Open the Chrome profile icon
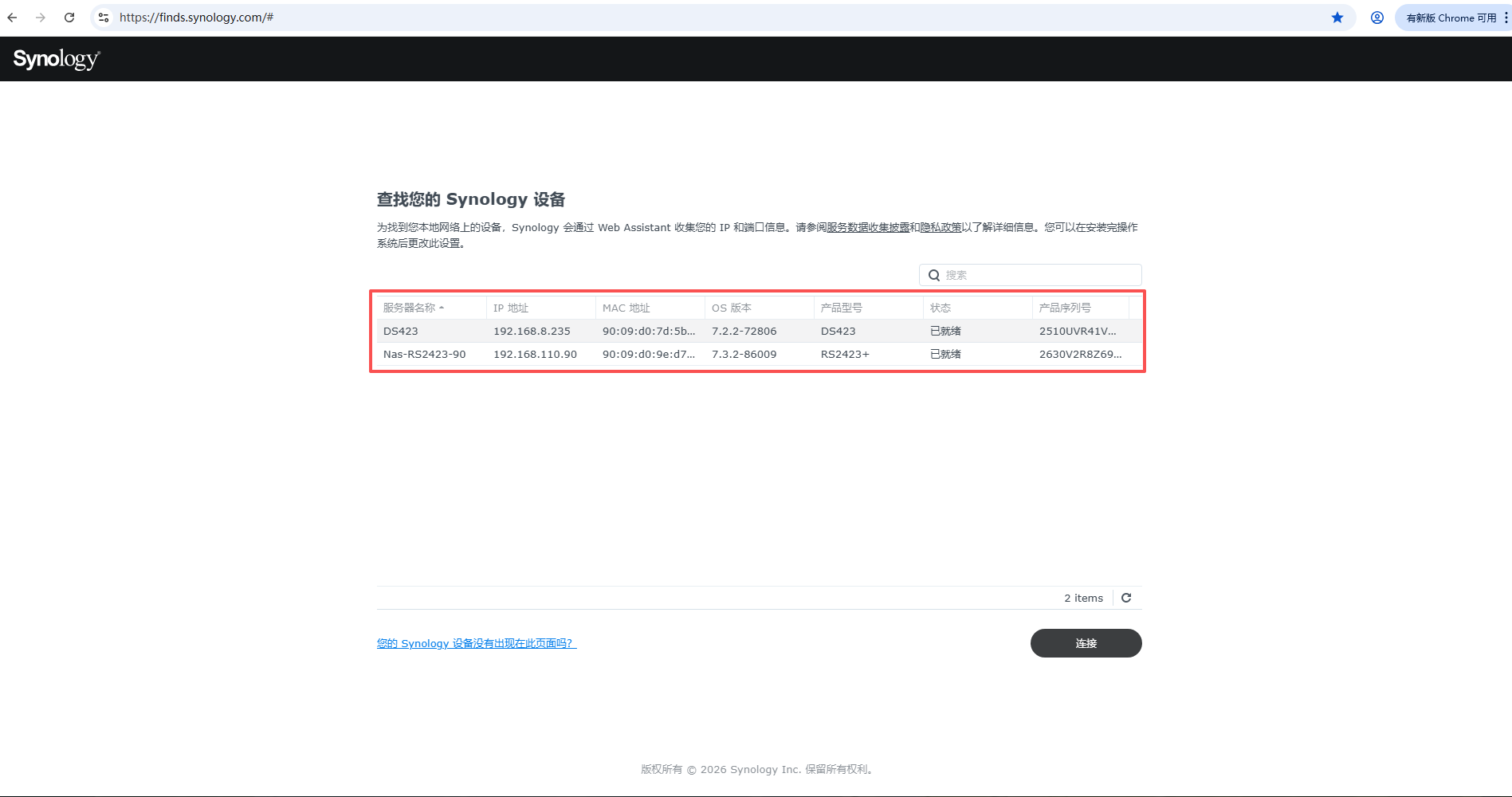Viewport: 1512px width, 797px height. 1377,18
